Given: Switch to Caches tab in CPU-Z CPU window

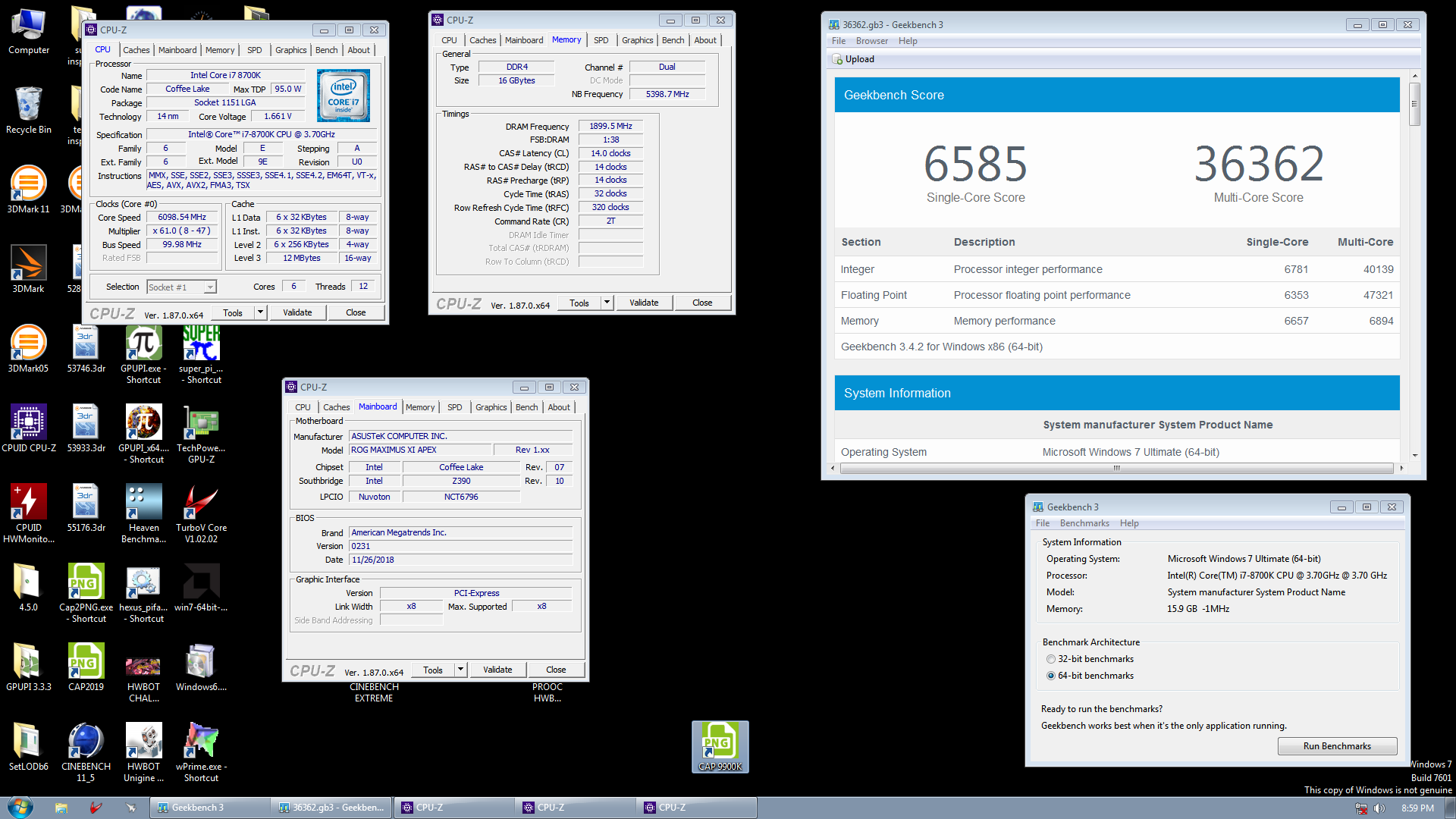Looking at the screenshot, I should pos(136,50).
